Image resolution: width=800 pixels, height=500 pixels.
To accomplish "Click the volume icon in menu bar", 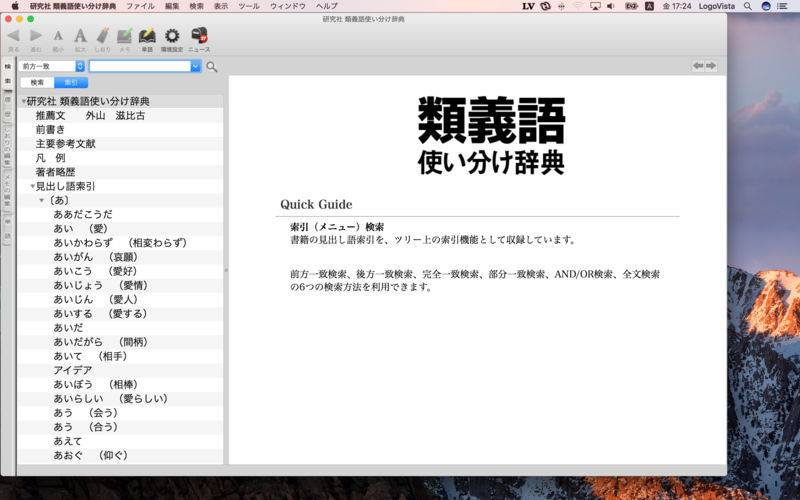I will [x=611, y=6].
